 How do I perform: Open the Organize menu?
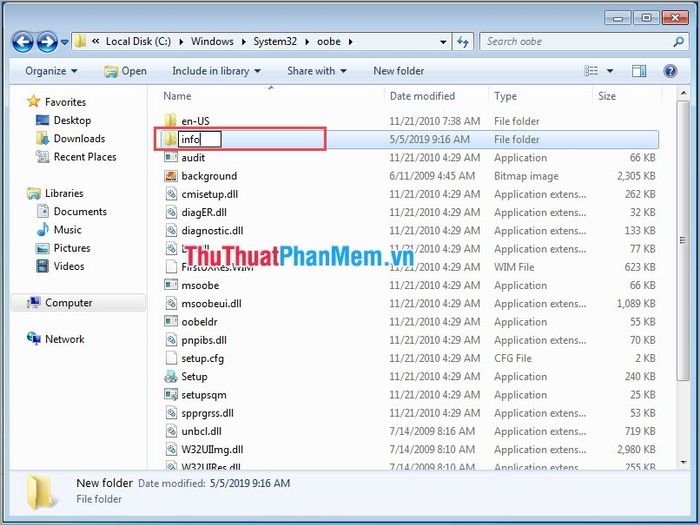[x=51, y=71]
